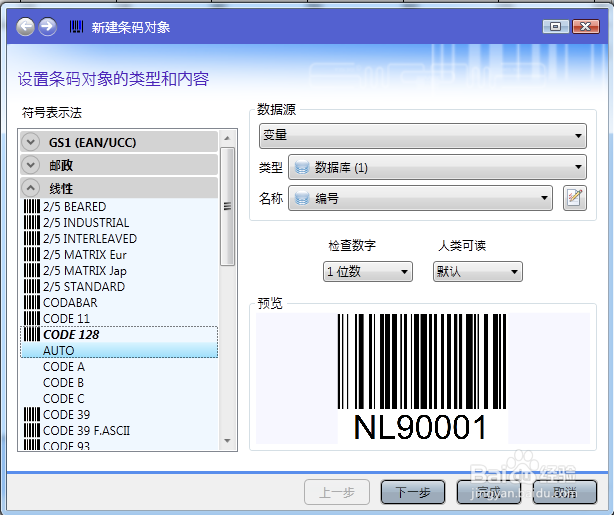Click the barcode preview image NL90001

422,378
